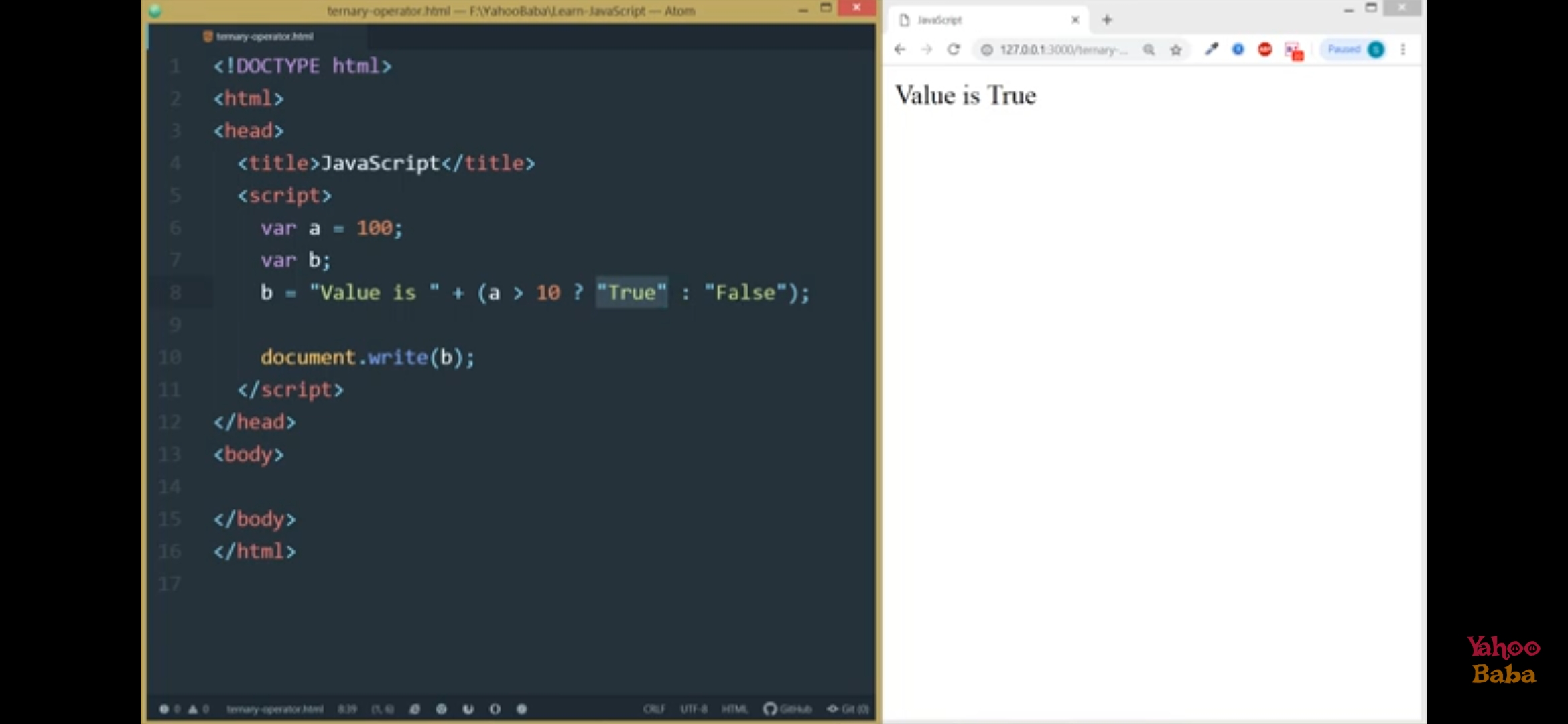Screen dimensions: 1568x724
Task: Change the UTF-8 encoding selector
Action: [694, 709]
